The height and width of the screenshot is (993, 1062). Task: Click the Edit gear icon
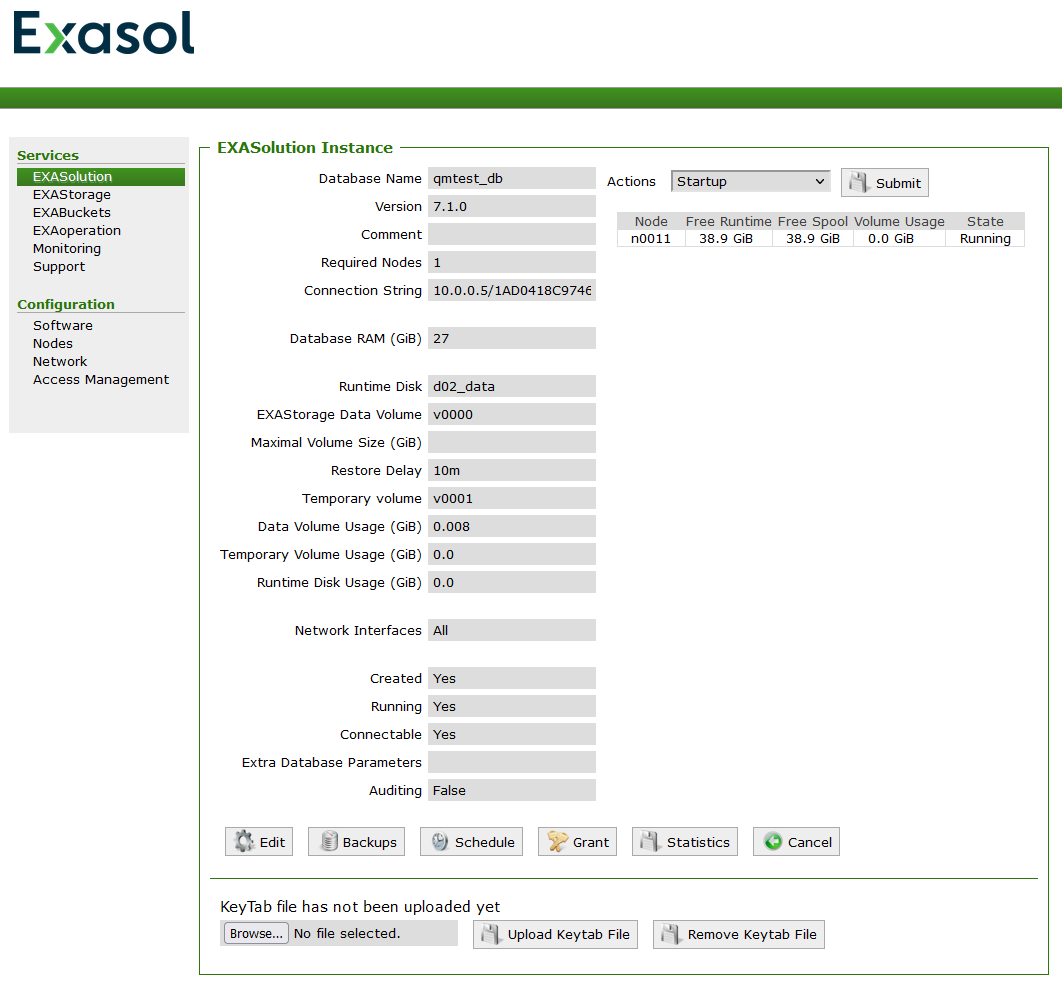pyautogui.click(x=243, y=841)
